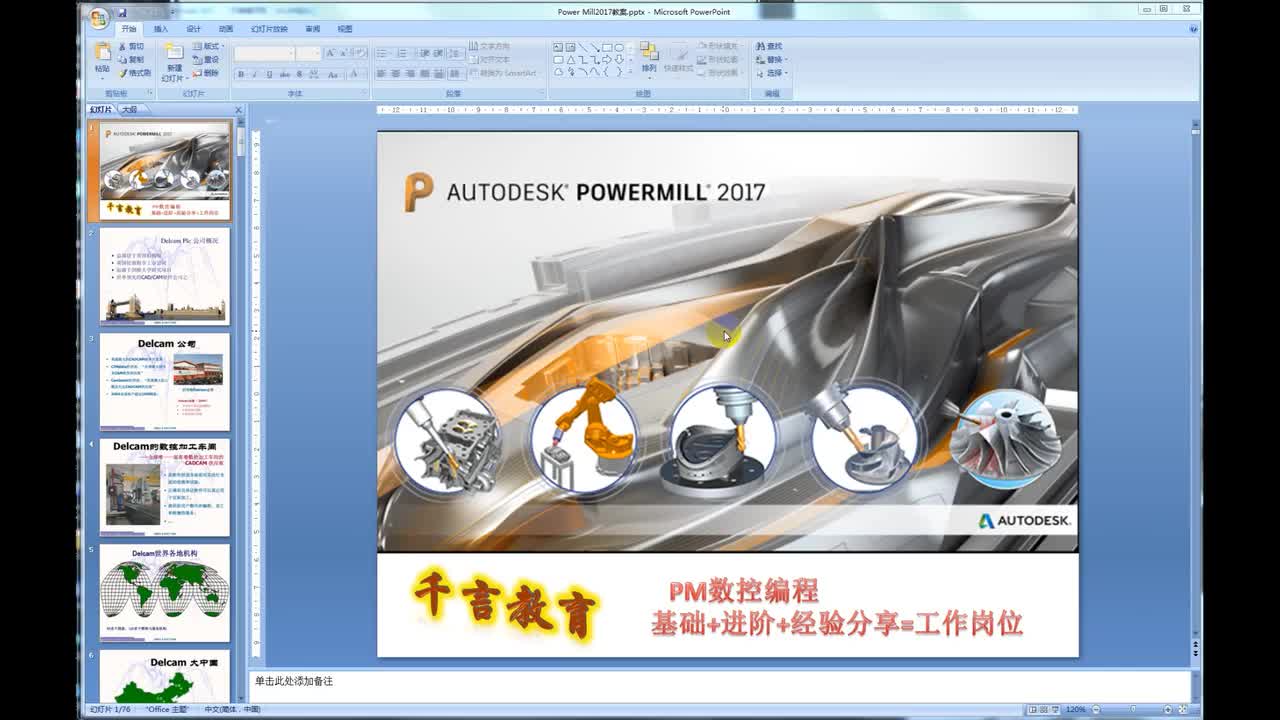Viewport: 1280px width, 720px height.
Task: Click the zoom slider in status bar
Action: pos(1133,709)
